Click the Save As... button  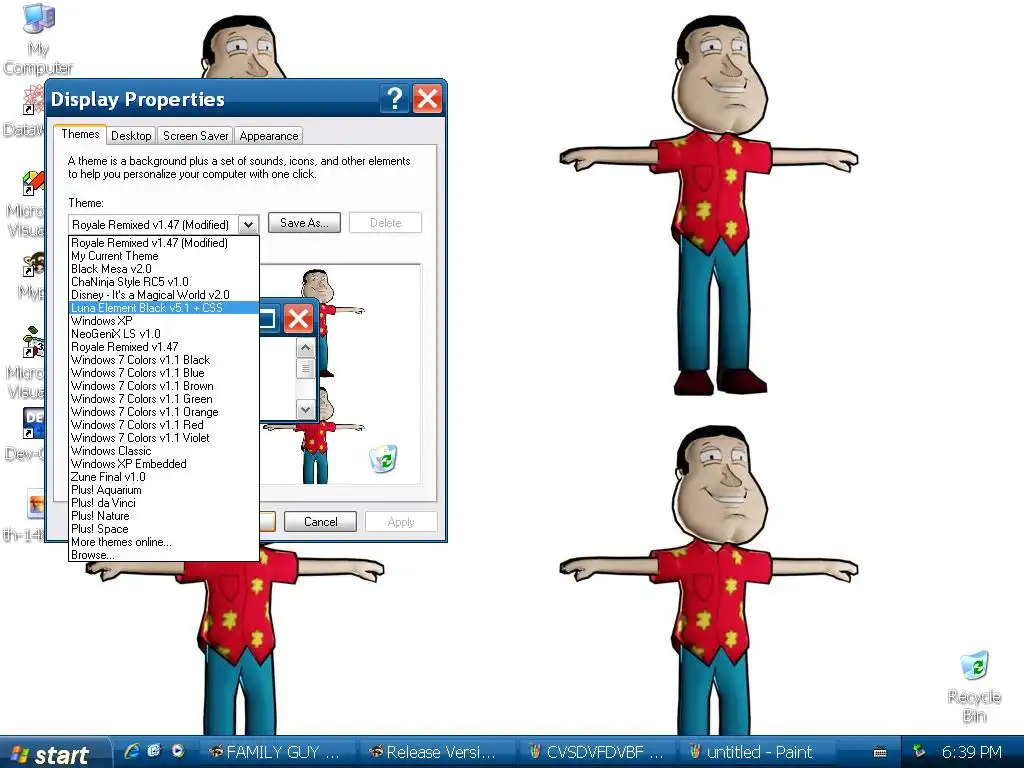(x=304, y=223)
